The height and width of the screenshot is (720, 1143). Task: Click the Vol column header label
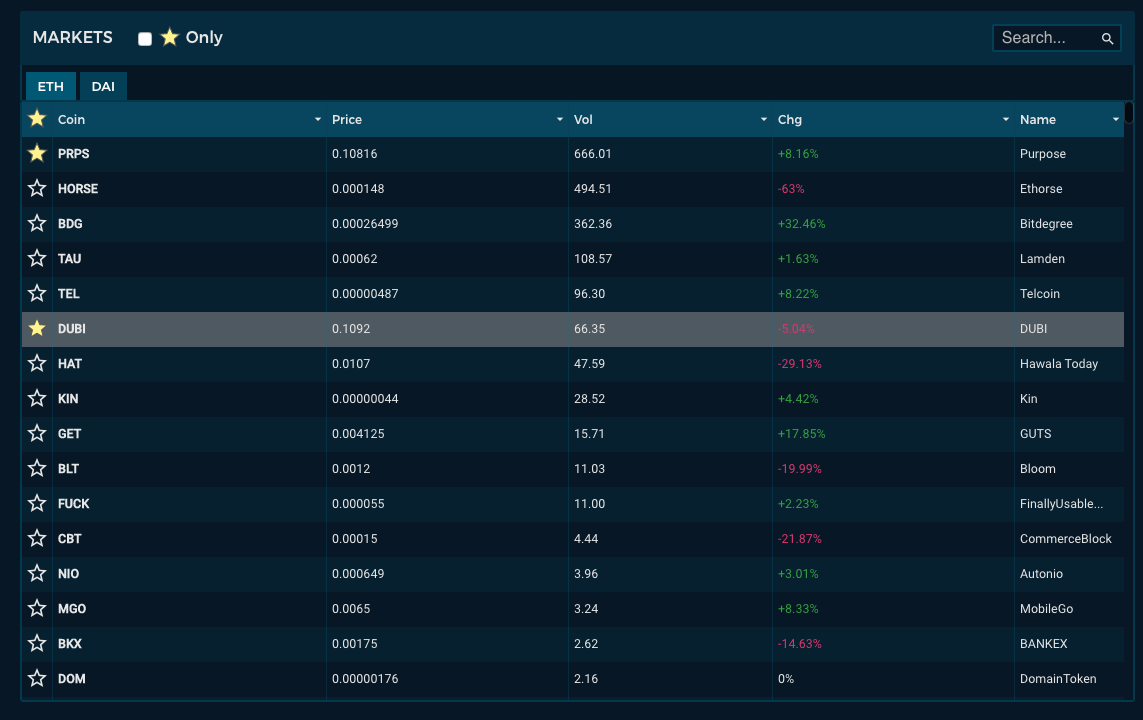click(583, 120)
